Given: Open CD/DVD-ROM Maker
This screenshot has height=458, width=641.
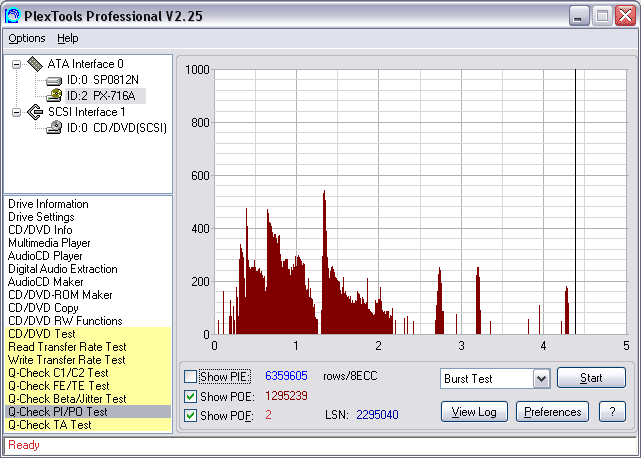Looking at the screenshot, I should tap(60, 295).
